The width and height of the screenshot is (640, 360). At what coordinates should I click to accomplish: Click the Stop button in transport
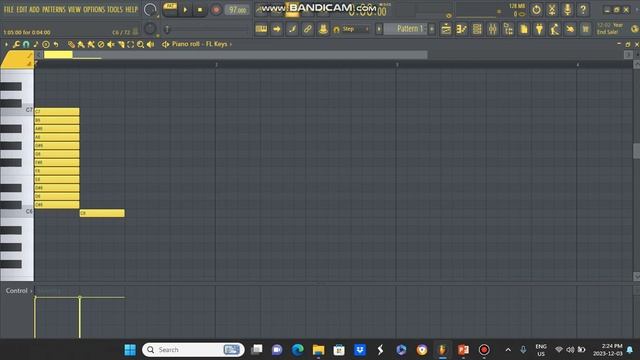point(200,10)
